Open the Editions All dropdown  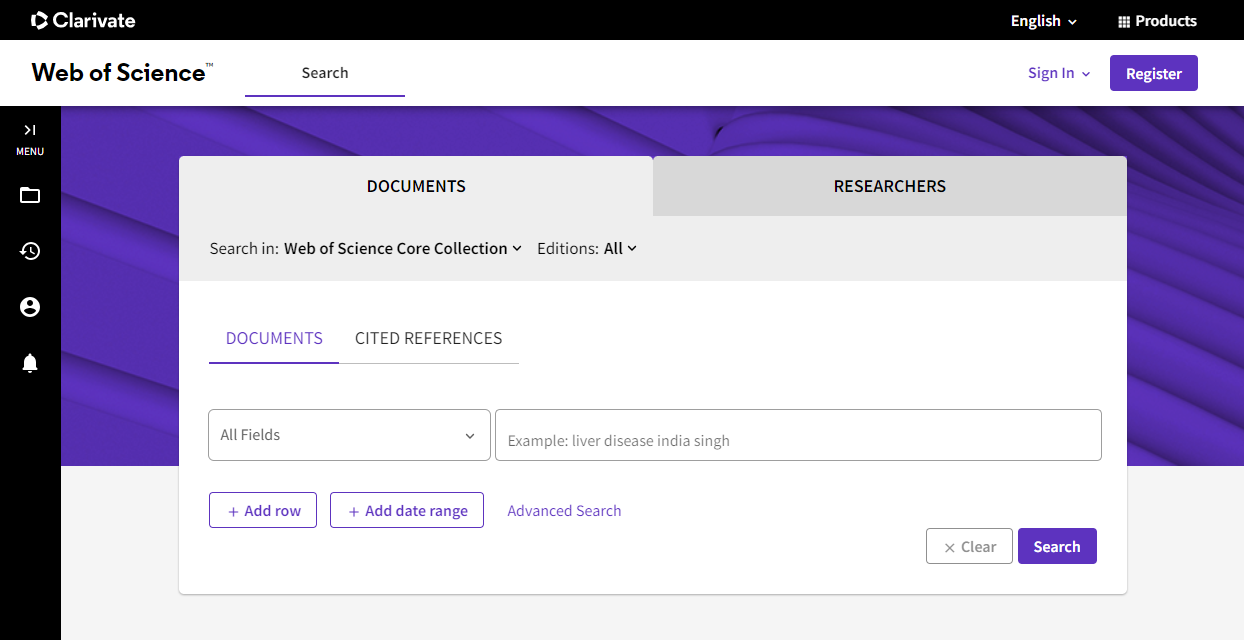pos(620,248)
